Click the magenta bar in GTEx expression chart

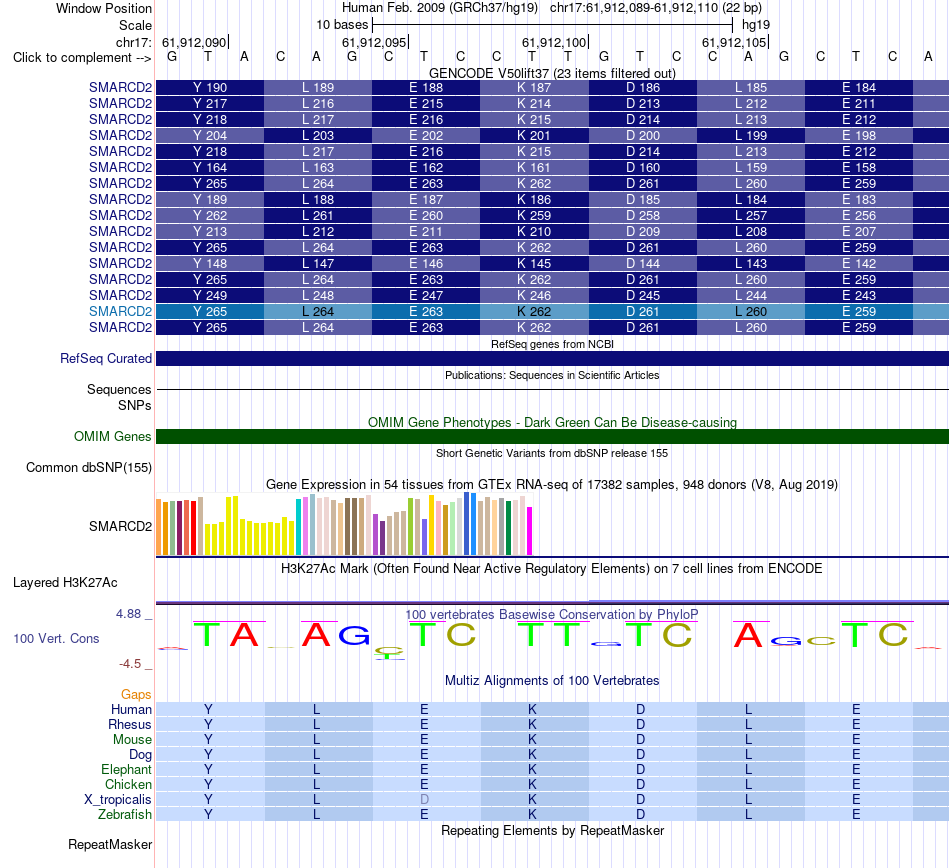(530, 531)
